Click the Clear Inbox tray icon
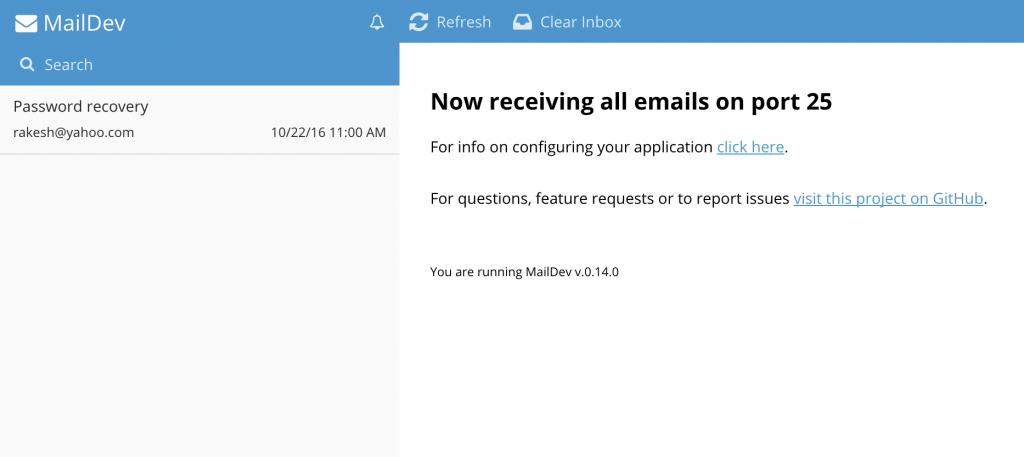Screen dimensions: 1024x457 (522, 22)
